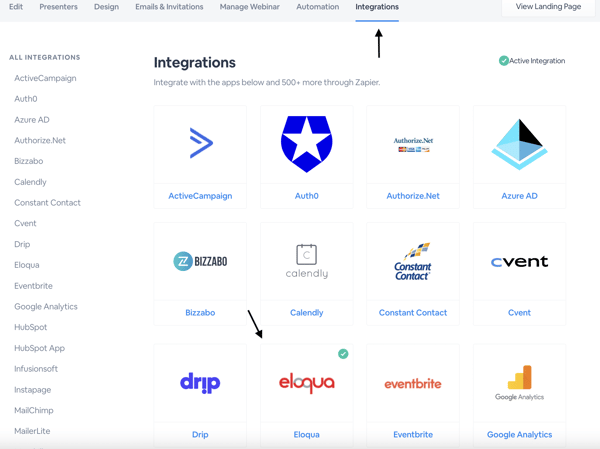Select Constant Contact in the sidebar

coord(47,203)
